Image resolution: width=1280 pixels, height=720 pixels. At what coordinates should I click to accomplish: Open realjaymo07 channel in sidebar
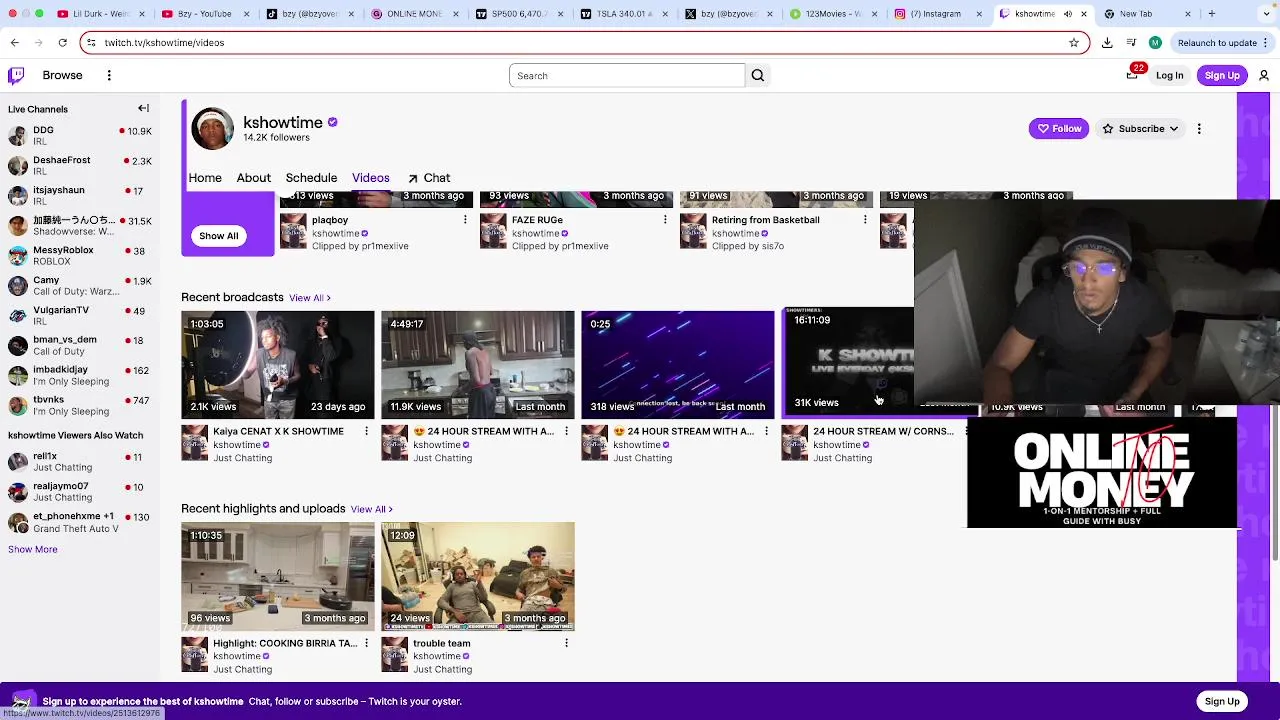(80, 491)
